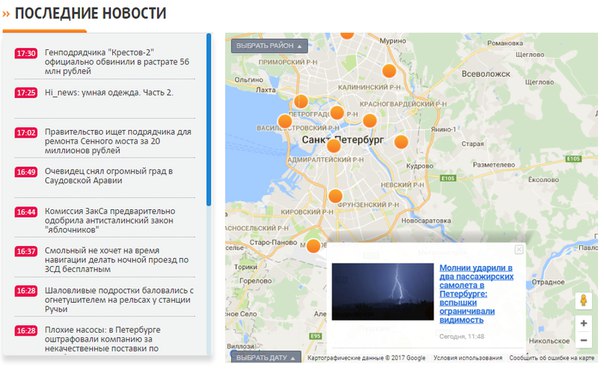This screenshot has width=604, height=370.
Task: Click the orange marker on Васильевский остров
Action: click(285, 121)
